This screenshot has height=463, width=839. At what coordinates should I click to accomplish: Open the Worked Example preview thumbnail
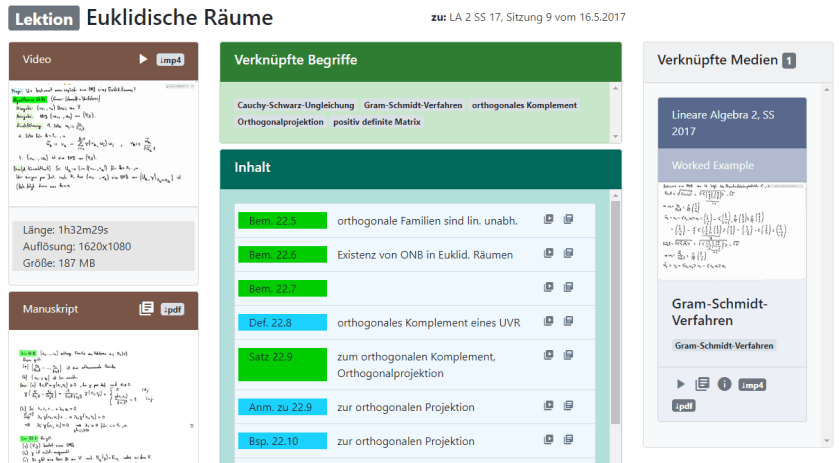731,231
